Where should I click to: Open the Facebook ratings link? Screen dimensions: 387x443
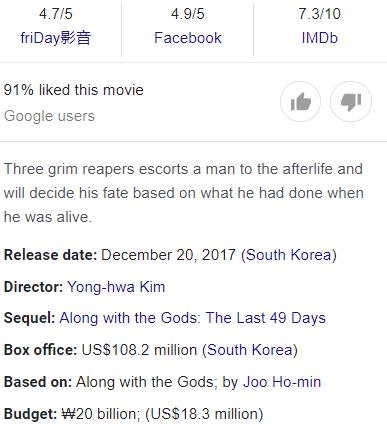(x=188, y=38)
